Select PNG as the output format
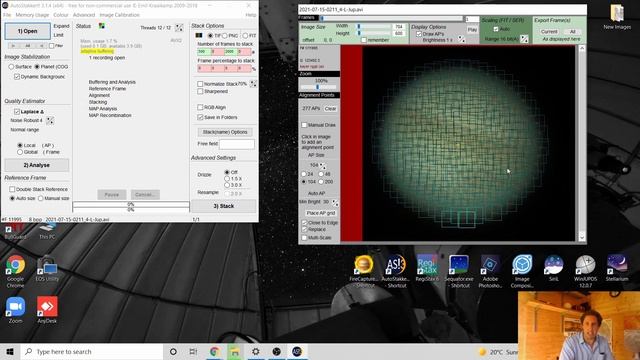 pyautogui.click(x=224, y=36)
